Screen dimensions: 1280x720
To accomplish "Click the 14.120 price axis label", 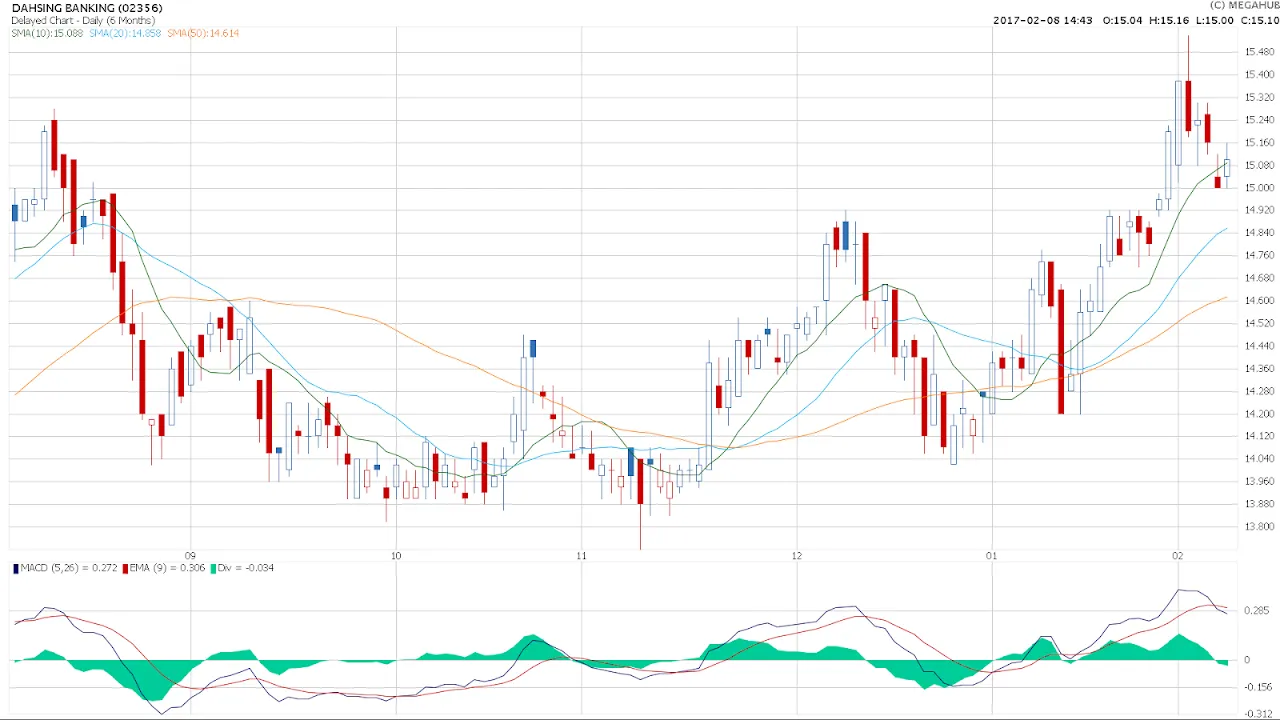I will 1259,436.
